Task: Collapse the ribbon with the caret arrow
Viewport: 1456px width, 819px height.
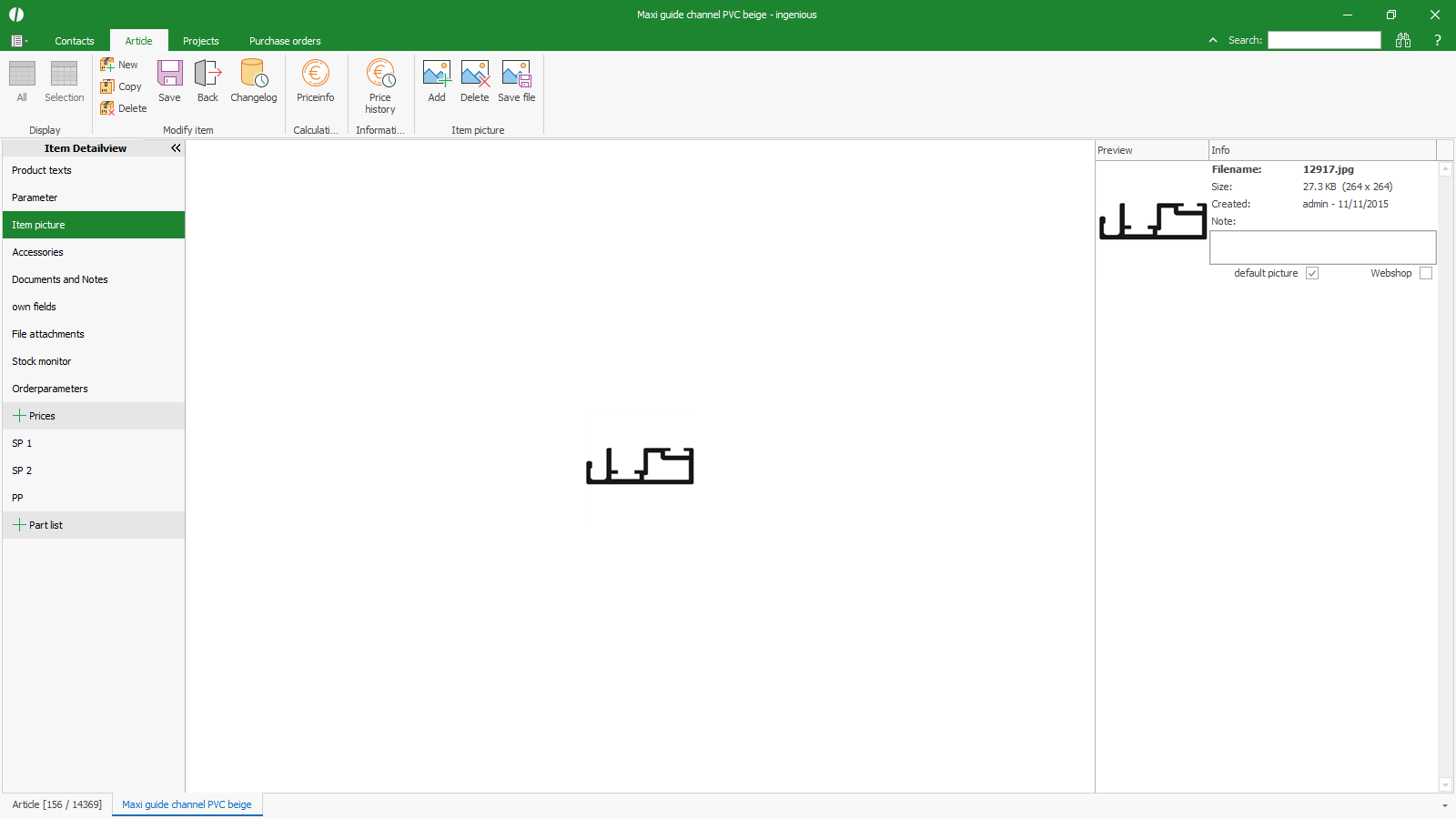Action: coord(1213,40)
